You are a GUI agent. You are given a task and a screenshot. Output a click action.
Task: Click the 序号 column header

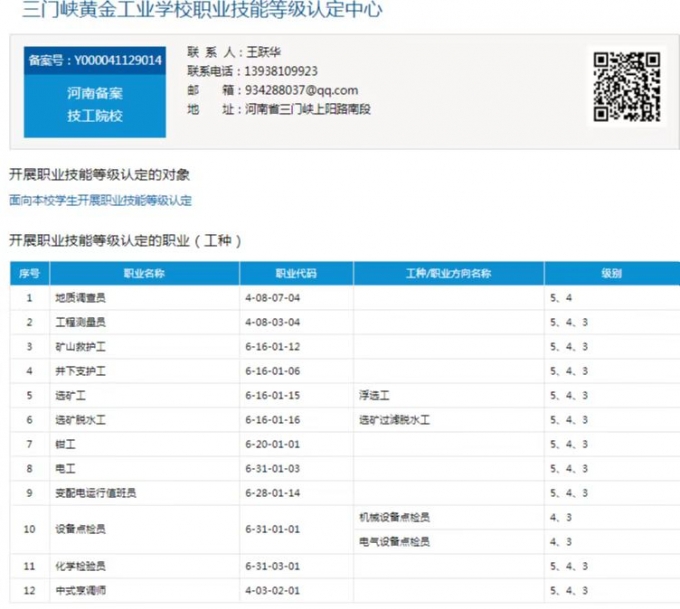click(x=29, y=273)
